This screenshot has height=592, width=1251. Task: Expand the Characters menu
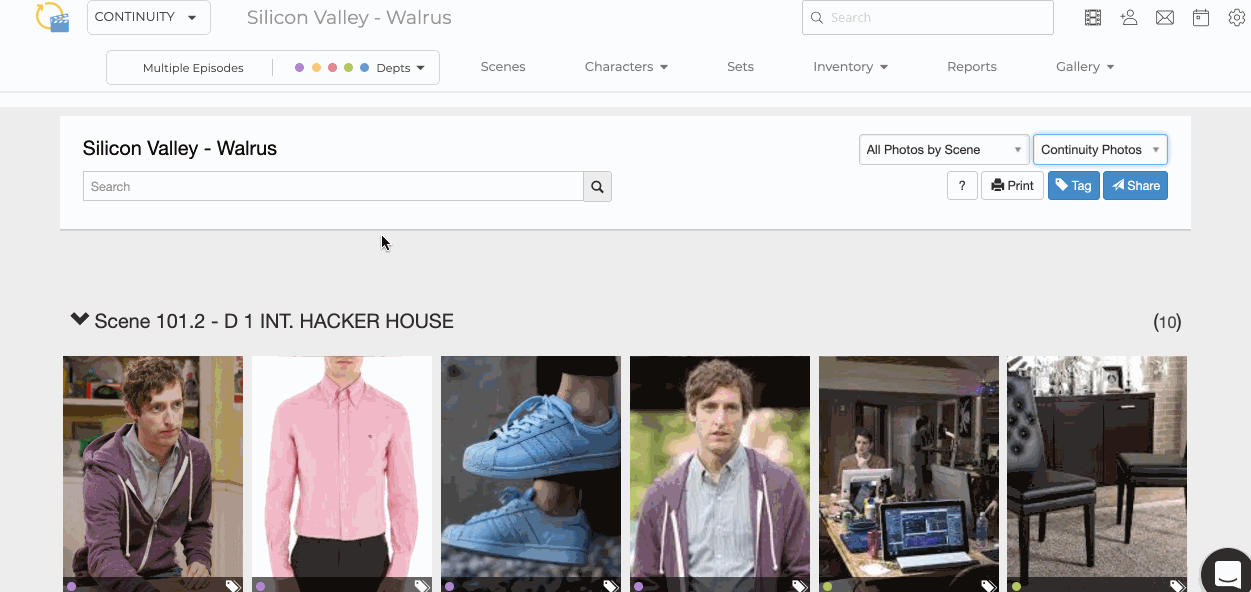coord(626,66)
